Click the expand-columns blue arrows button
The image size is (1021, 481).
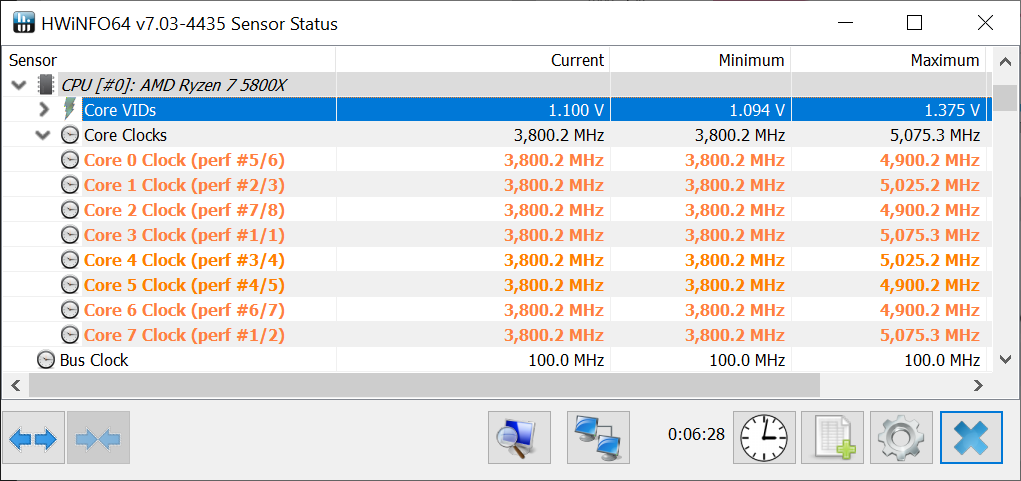34,437
